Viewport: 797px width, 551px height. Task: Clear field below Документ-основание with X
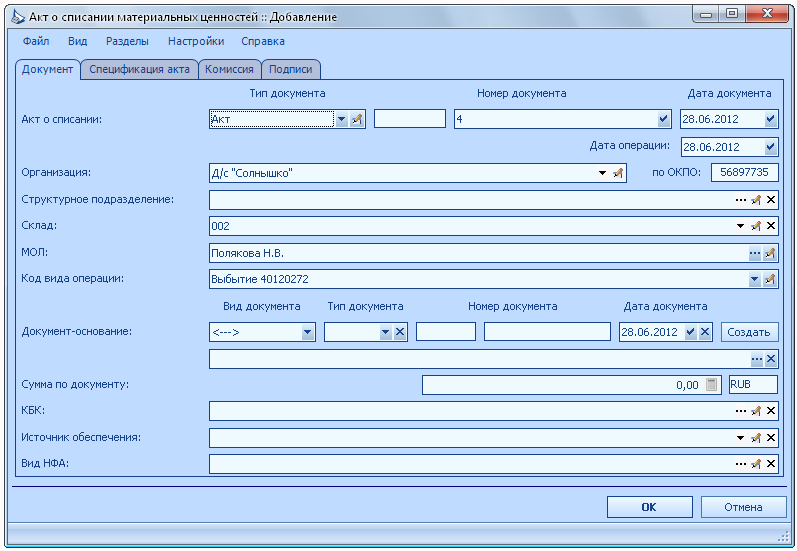pos(771,359)
